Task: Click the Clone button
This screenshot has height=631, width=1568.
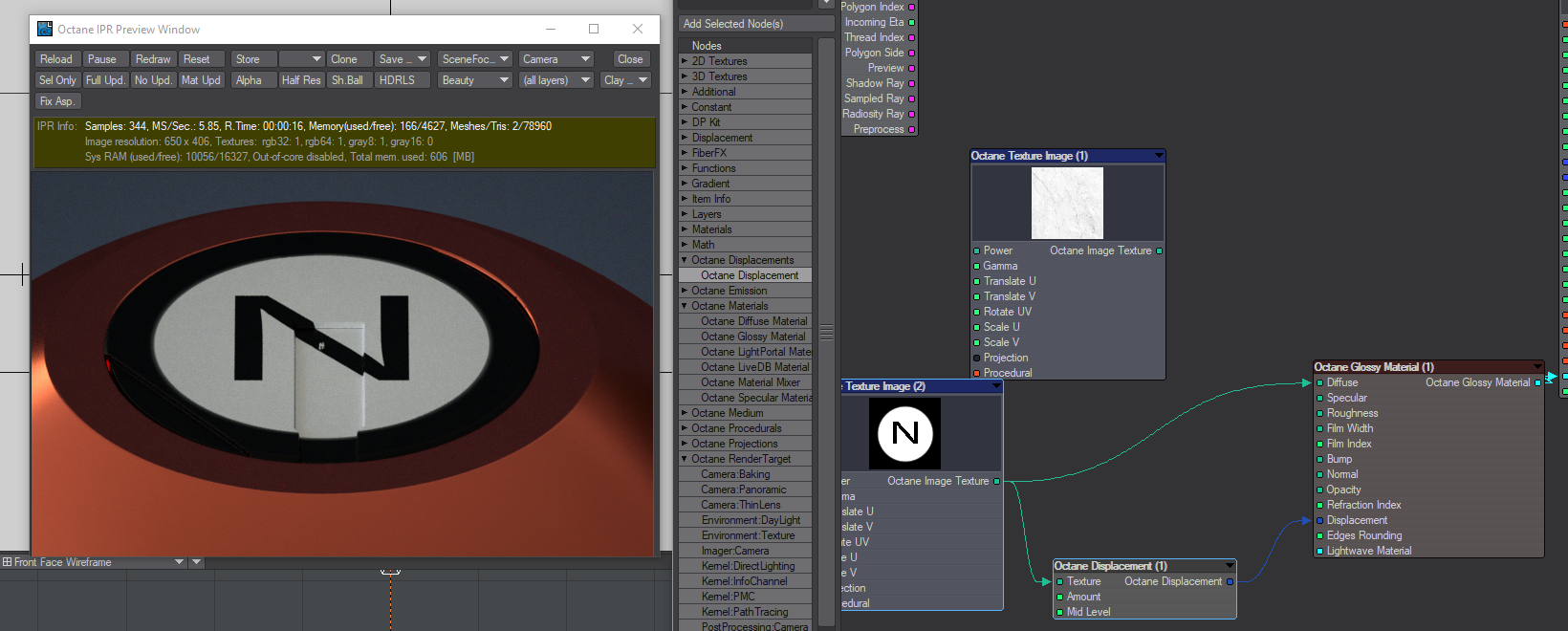Action: [349, 59]
